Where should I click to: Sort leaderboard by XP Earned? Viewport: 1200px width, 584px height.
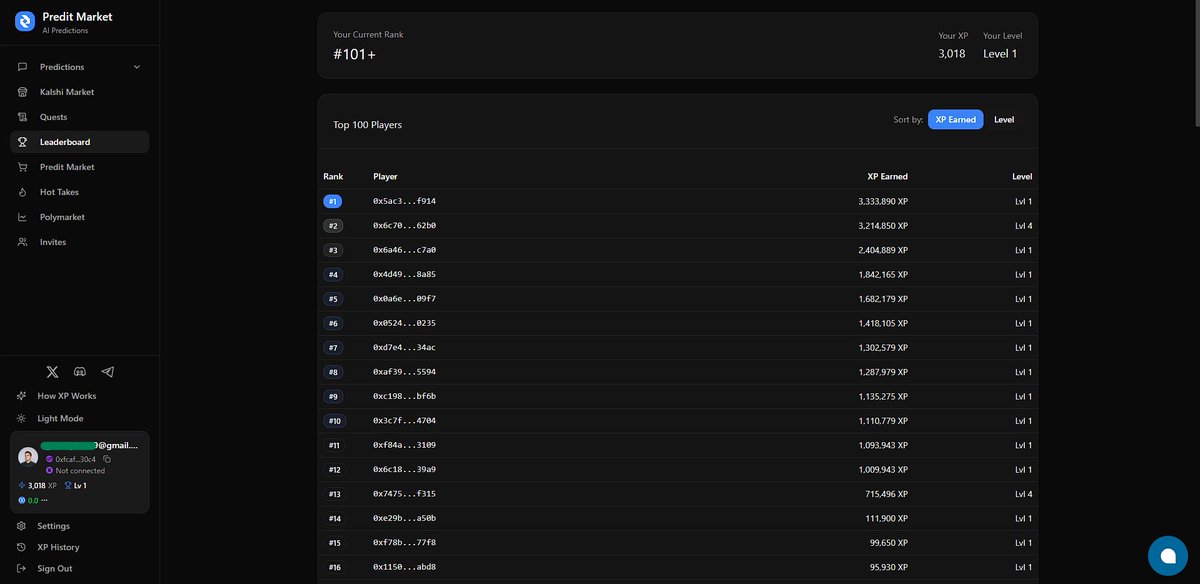coord(955,119)
